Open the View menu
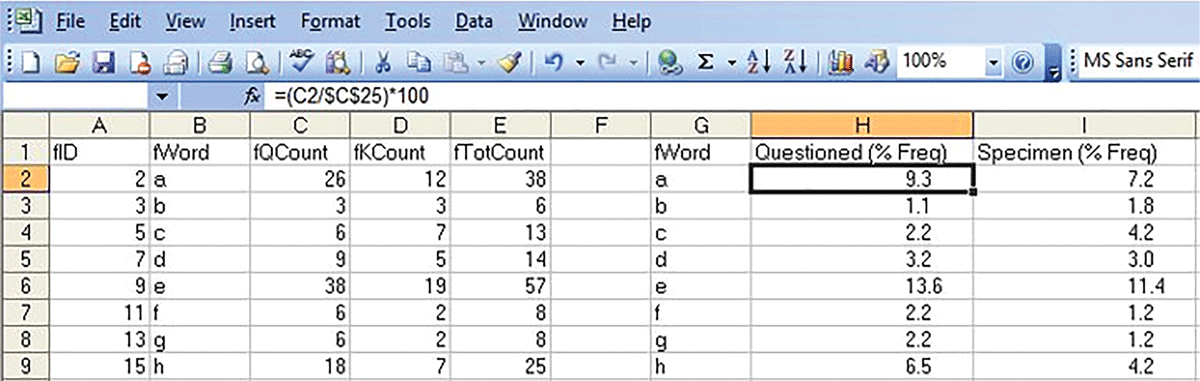 [185, 21]
